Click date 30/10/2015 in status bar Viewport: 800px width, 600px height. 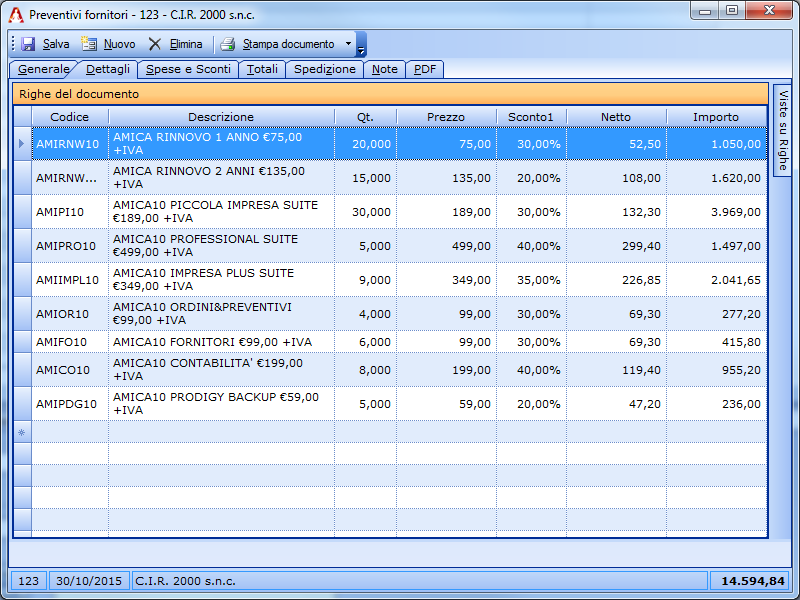89,581
